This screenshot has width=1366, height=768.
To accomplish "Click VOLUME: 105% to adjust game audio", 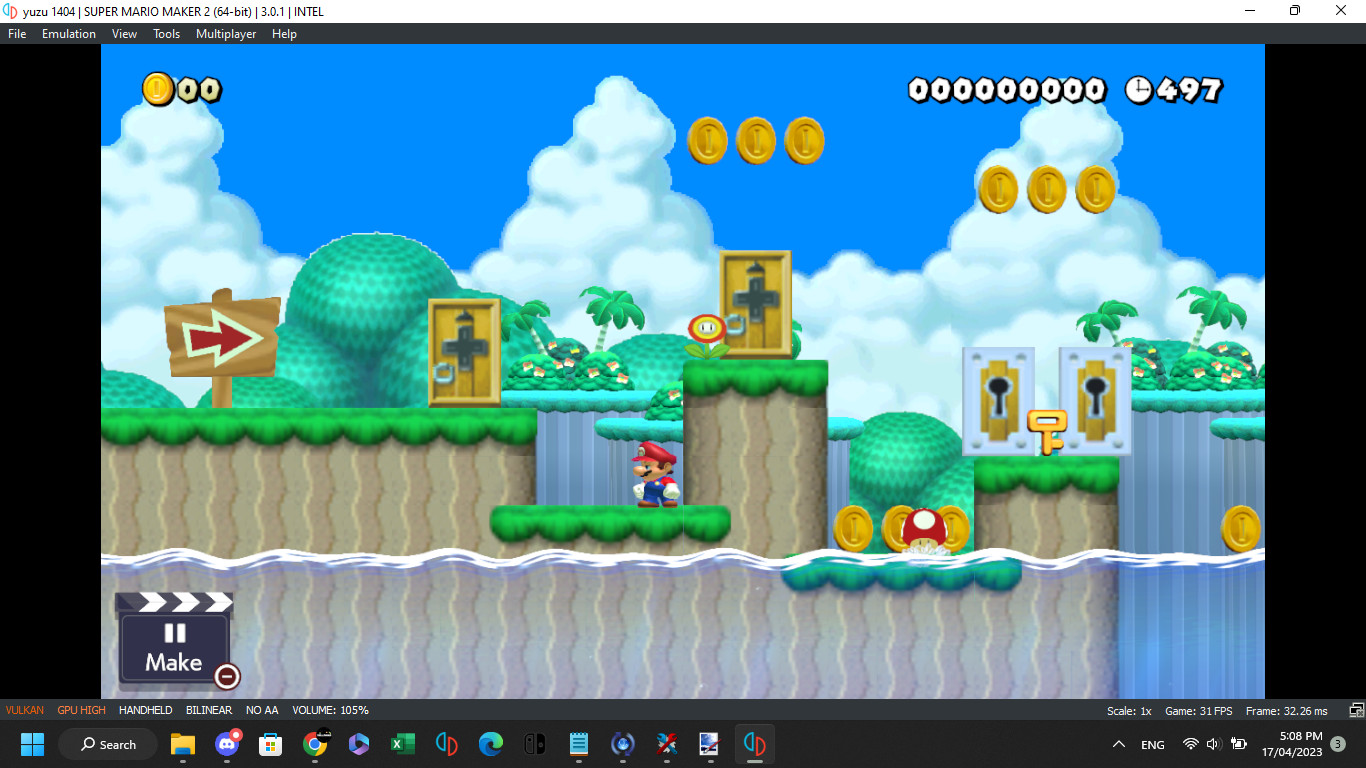I will tap(330, 710).
